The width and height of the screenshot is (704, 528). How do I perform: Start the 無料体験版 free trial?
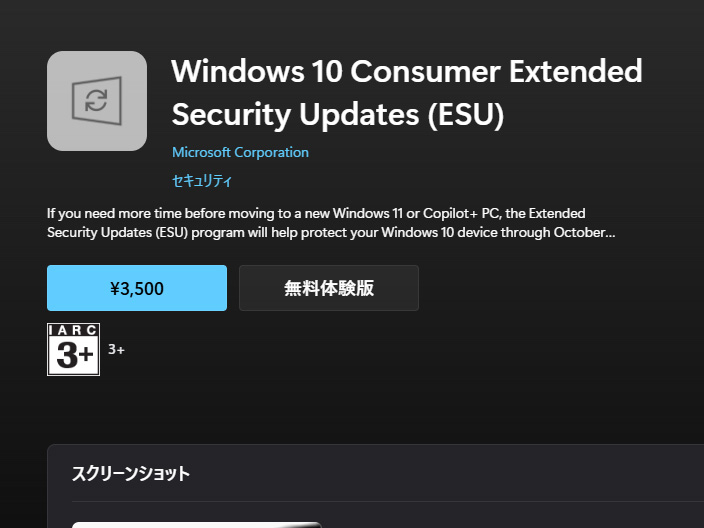pos(329,288)
